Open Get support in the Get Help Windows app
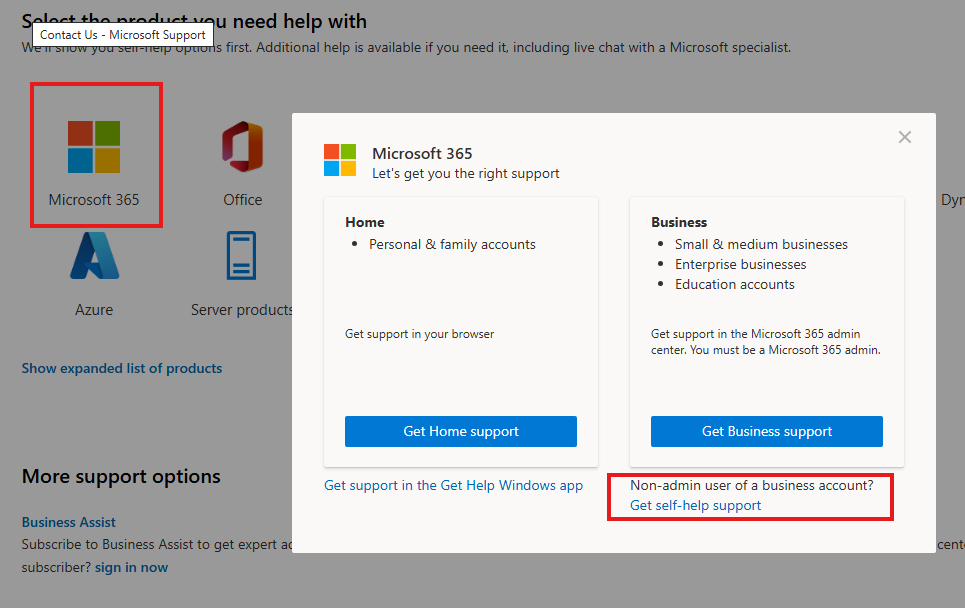 [x=454, y=486]
